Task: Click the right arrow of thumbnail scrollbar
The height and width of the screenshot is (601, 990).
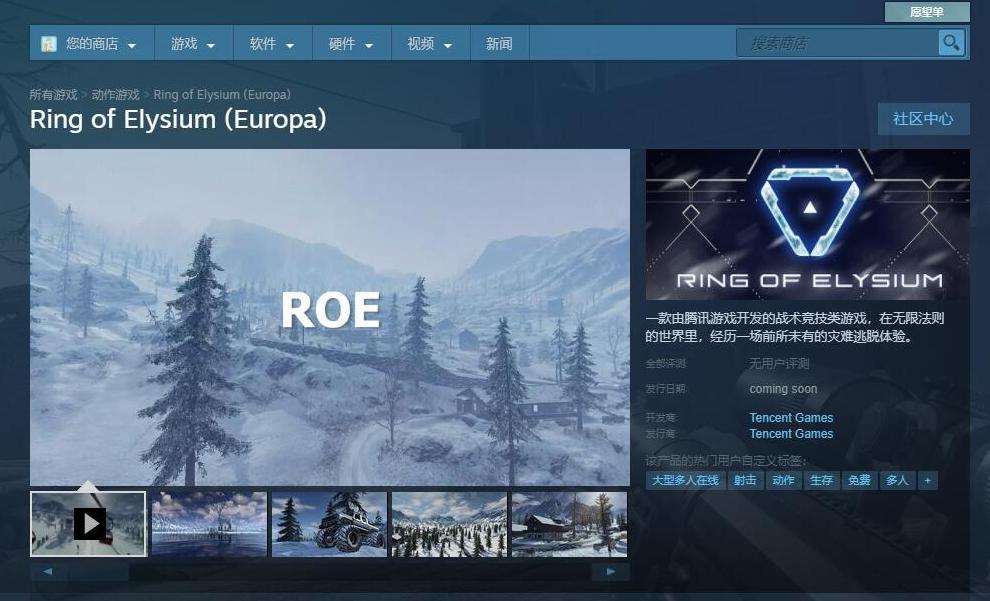Action: coord(611,572)
